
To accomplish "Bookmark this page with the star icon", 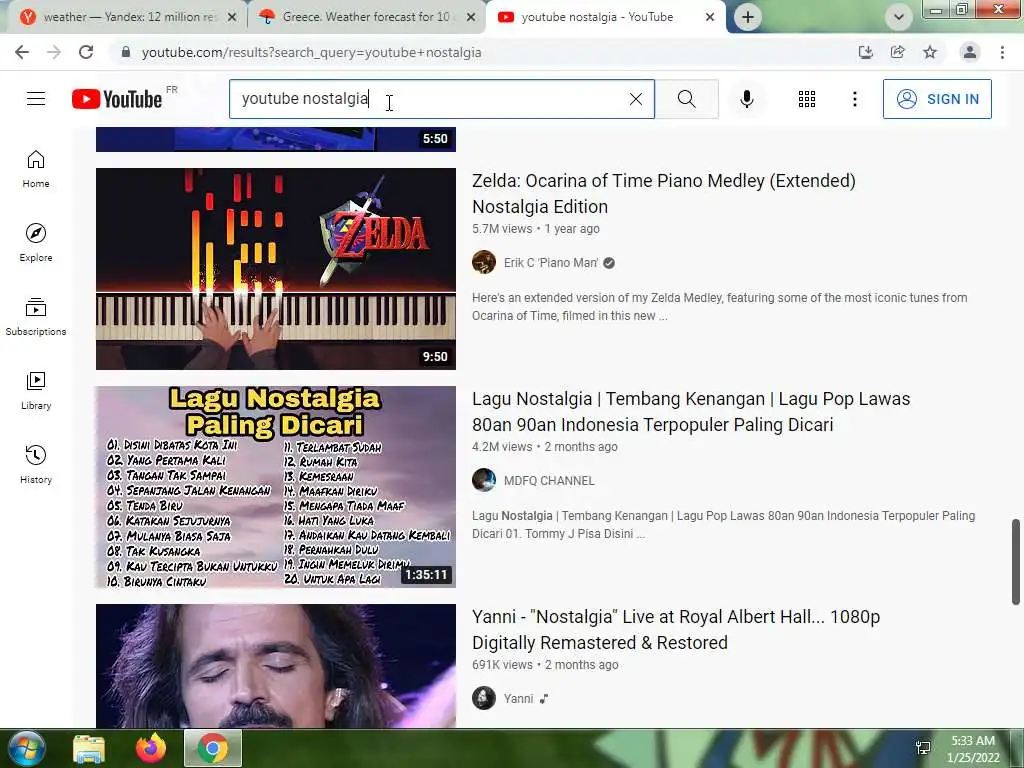I will tap(930, 52).
